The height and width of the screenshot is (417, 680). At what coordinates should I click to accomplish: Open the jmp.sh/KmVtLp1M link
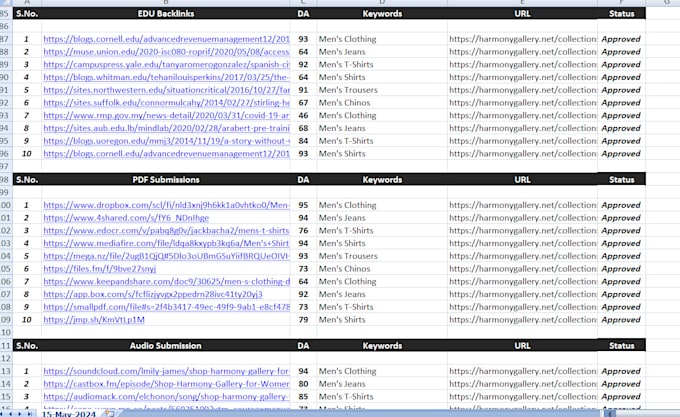[94, 320]
